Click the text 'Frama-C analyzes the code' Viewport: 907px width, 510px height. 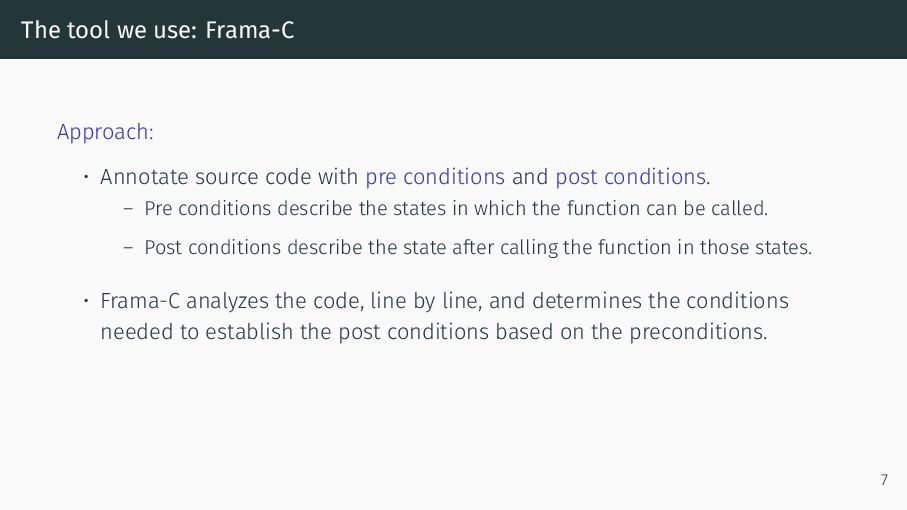232,301
